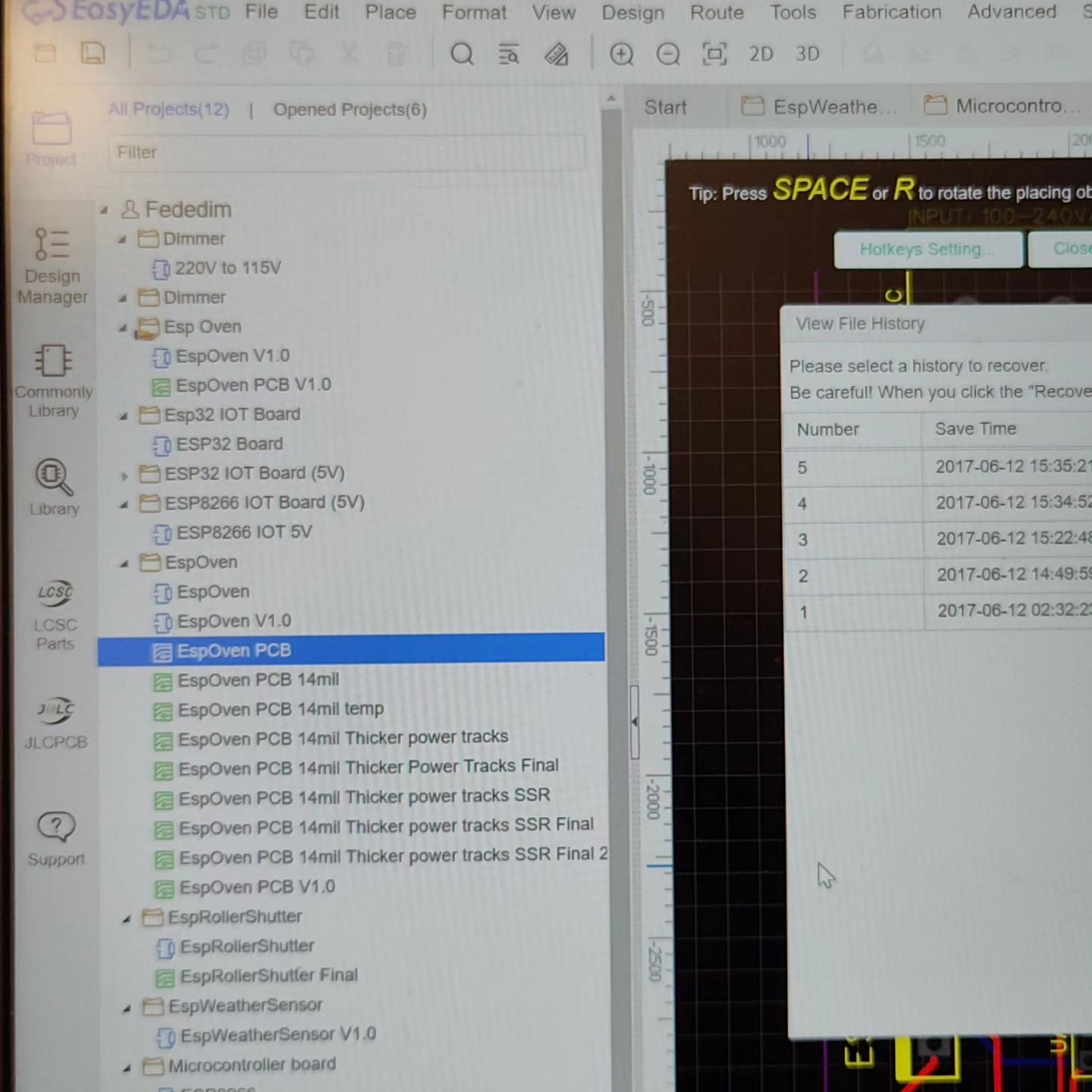This screenshot has height=1092, width=1092.
Task: Click the Save toolbar icon
Action: 93,53
